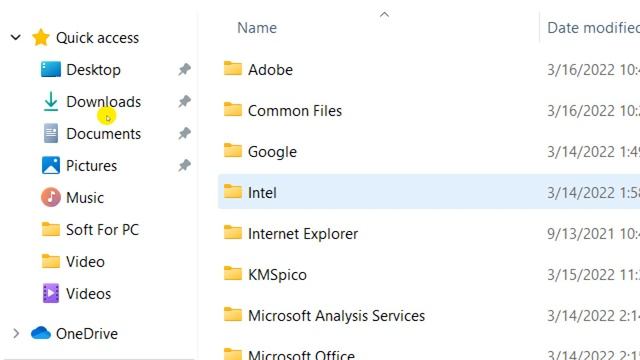
Task: Open Documents from the sidebar
Action: pyautogui.click(x=104, y=134)
